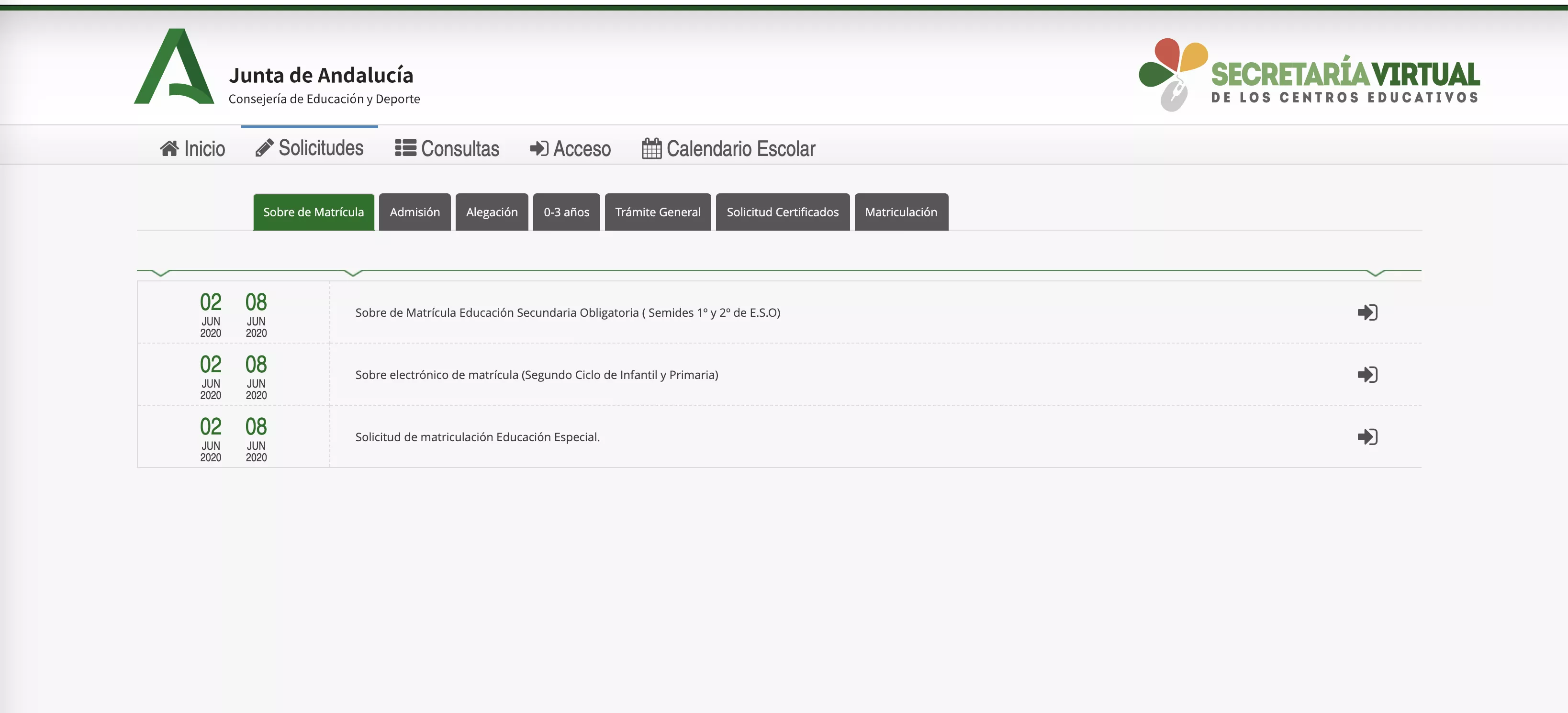Click the enter arrow icon for the Educación Especial row
Viewport: 1568px width, 713px height.
point(1367,437)
